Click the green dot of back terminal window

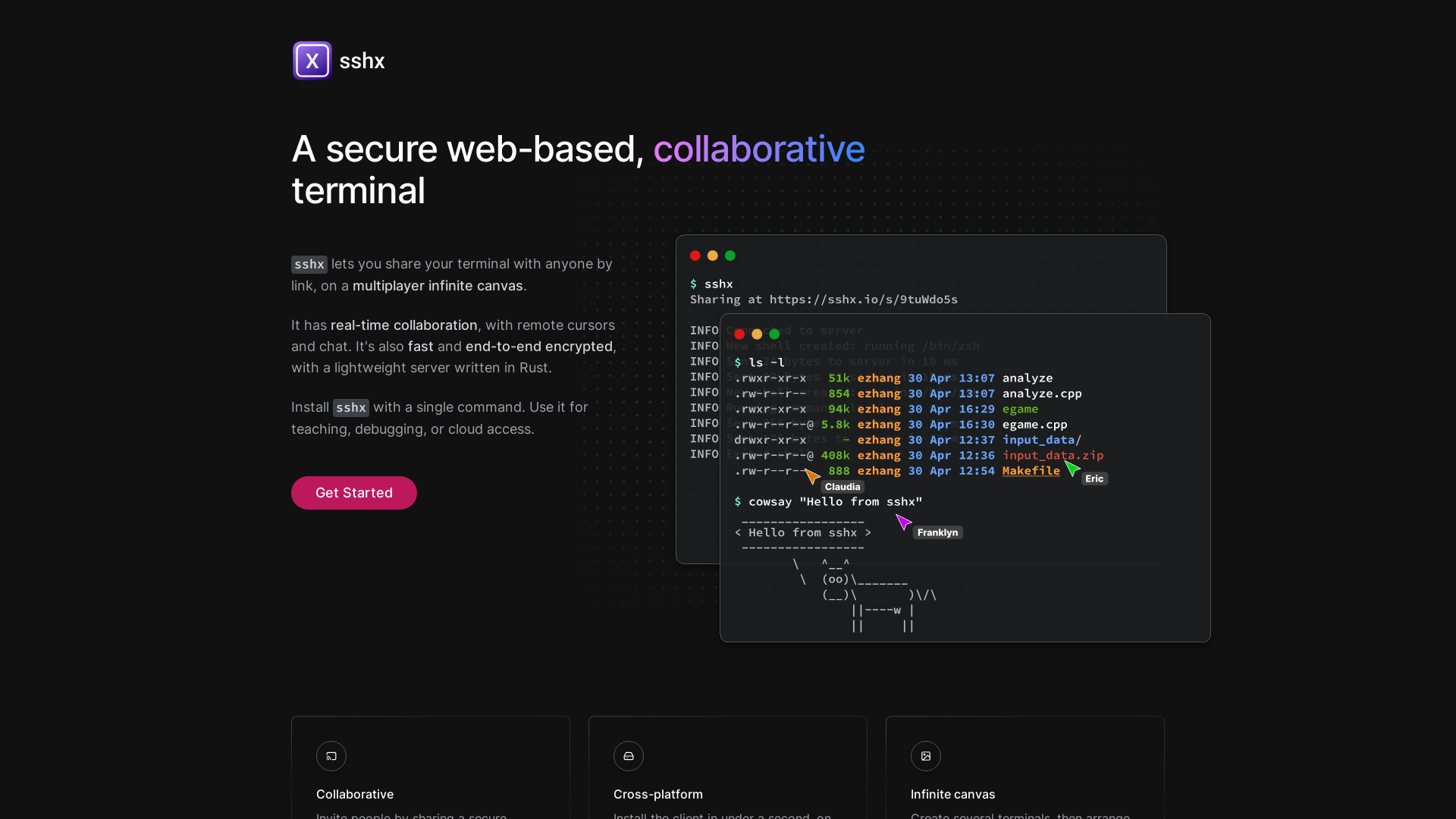pyautogui.click(x=730, y=256)
